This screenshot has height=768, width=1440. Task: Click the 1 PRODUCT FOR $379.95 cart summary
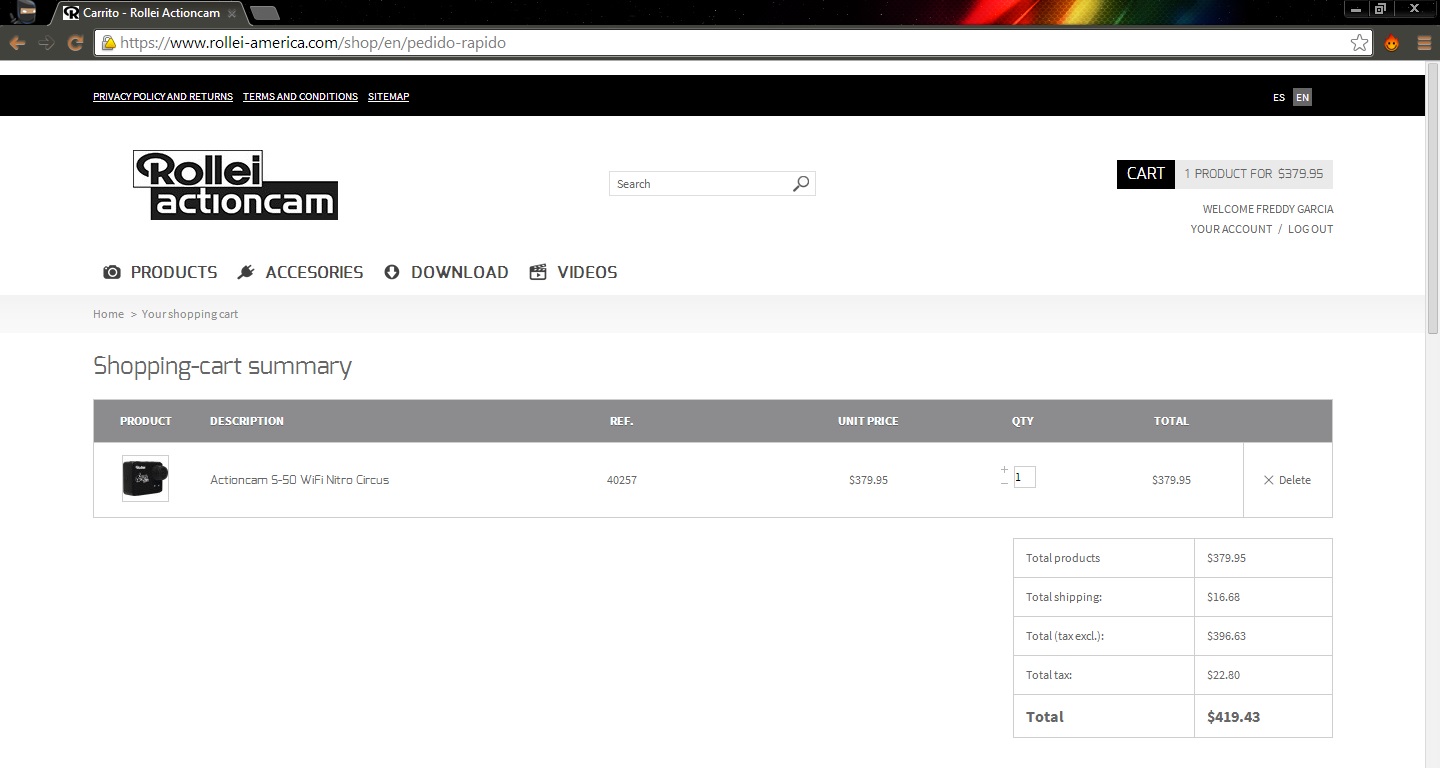[1253, 174]
